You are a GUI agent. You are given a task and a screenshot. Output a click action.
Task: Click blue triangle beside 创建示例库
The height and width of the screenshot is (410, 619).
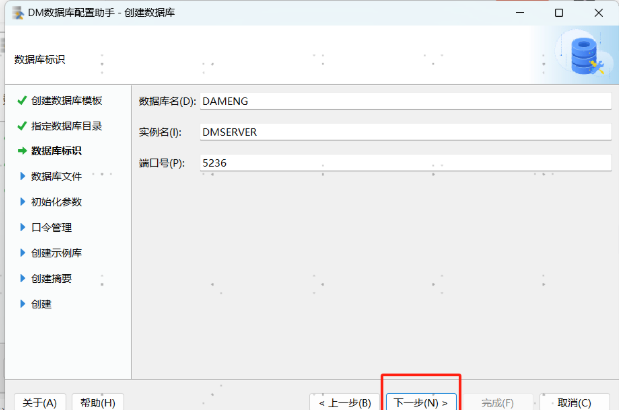[23, 253]
